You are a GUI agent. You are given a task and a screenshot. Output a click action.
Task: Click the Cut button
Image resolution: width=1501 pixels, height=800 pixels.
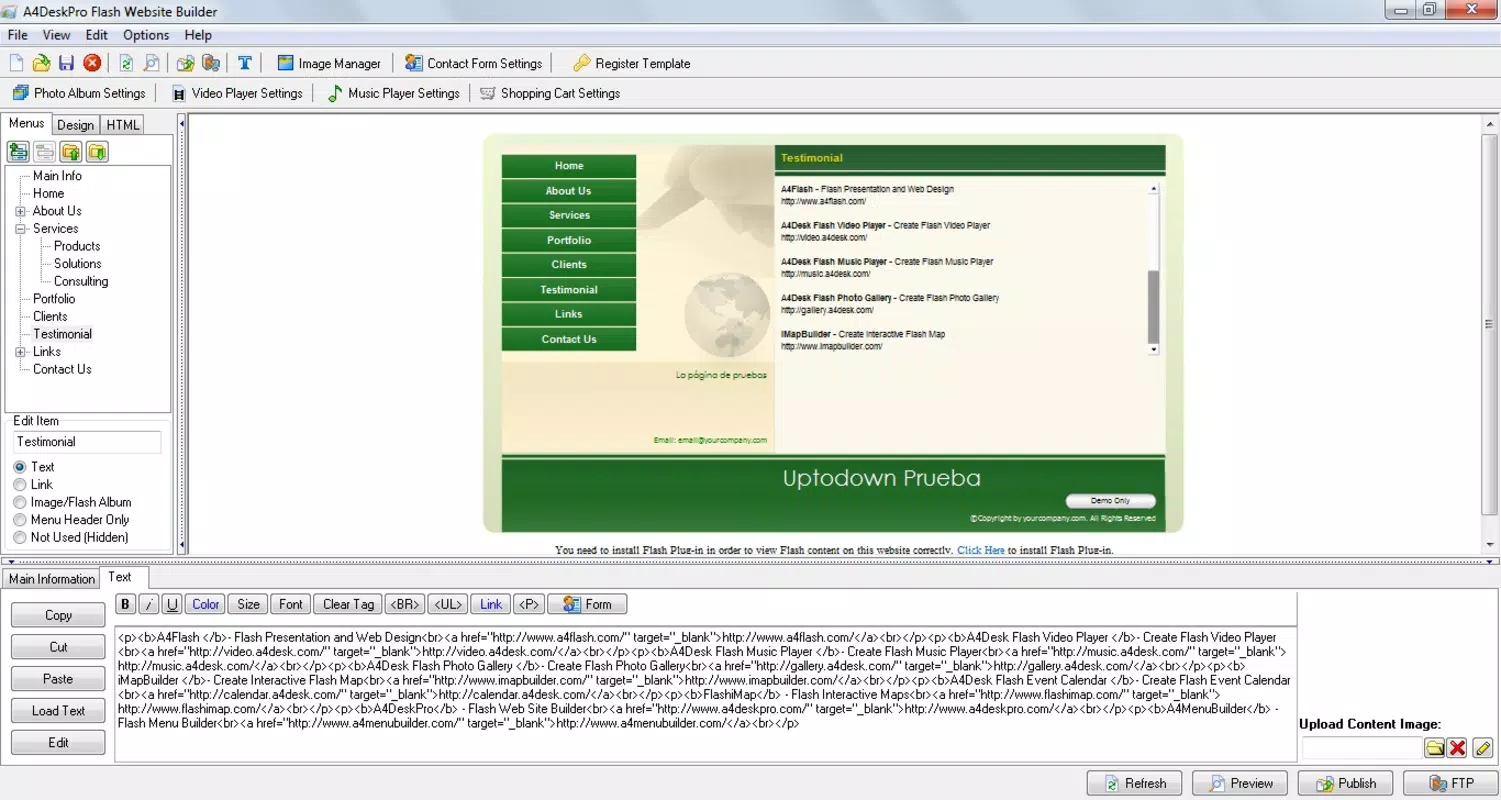pyautogui.click(x=58, y=647)
